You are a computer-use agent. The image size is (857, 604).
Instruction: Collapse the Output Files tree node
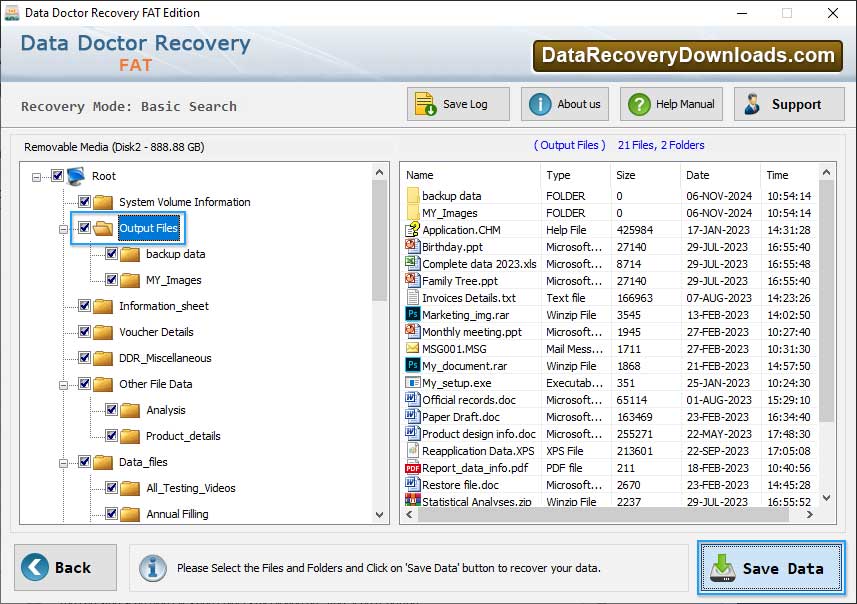63,229
